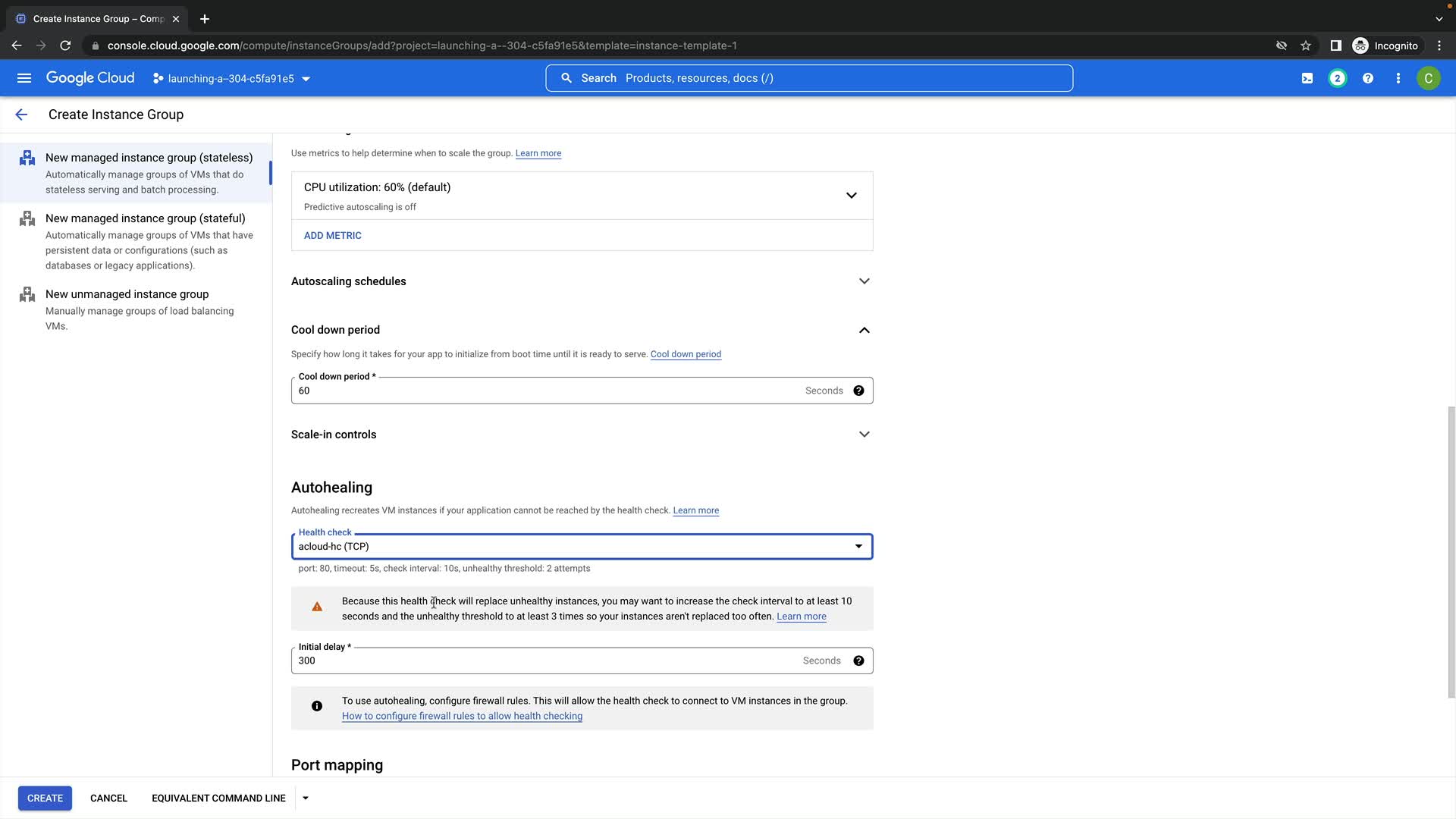Open the Health check dropdown

(x=582, y=547)
